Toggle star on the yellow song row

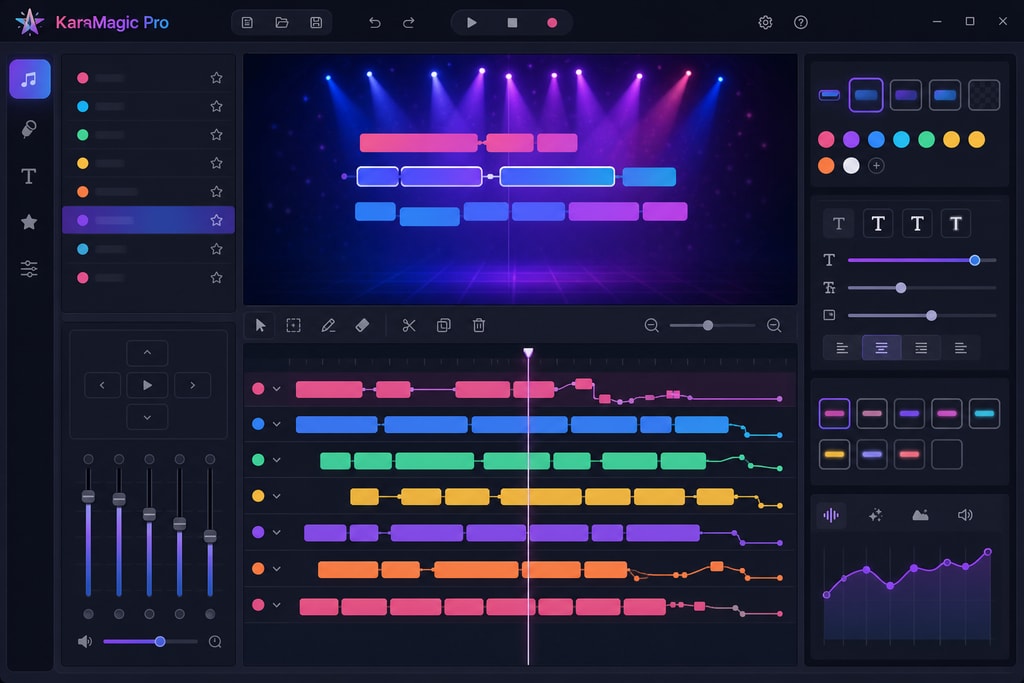click(x=216, y=163)
